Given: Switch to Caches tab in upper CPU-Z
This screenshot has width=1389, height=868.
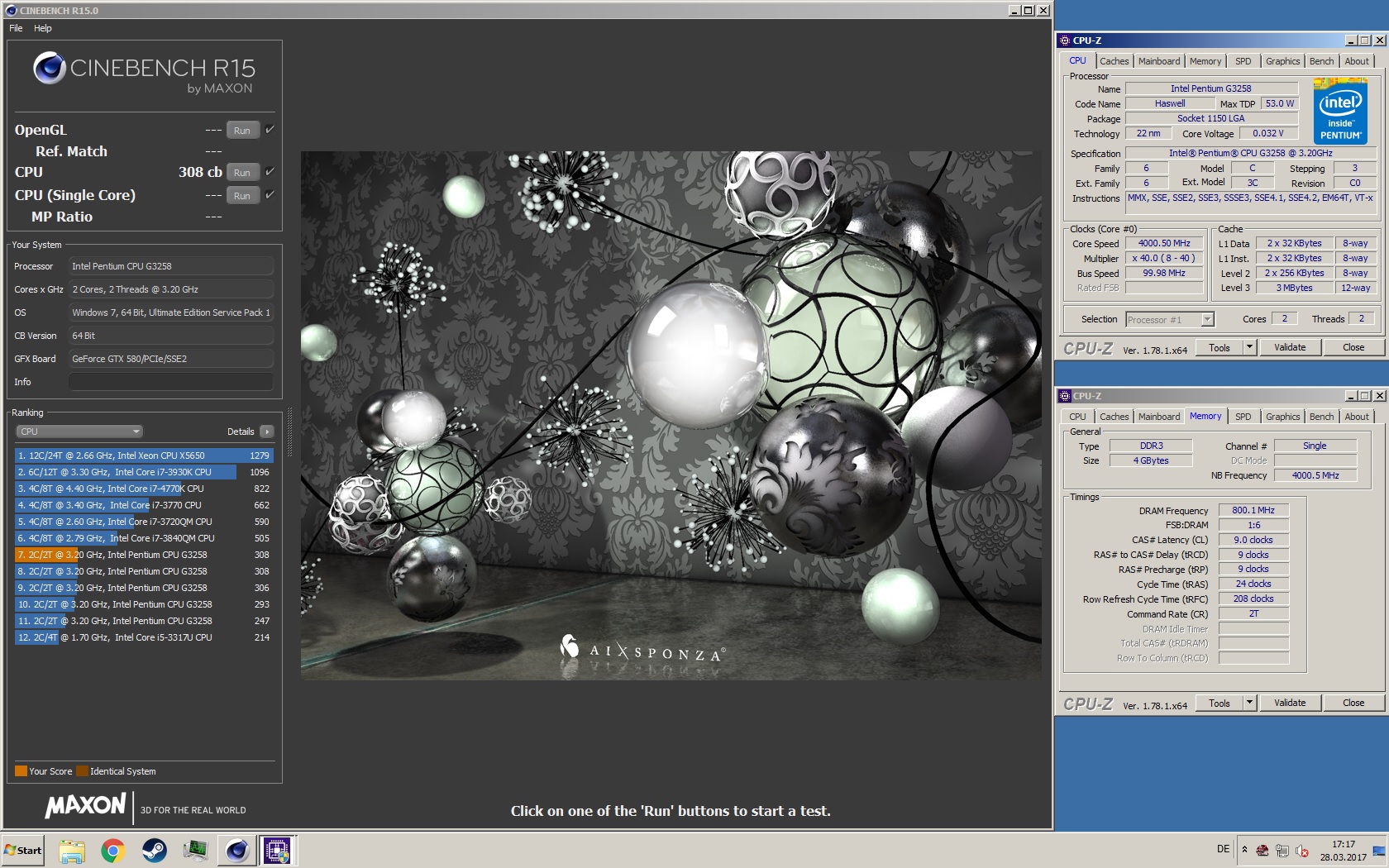Looking at the screenshot, I should click(1114, 61).
